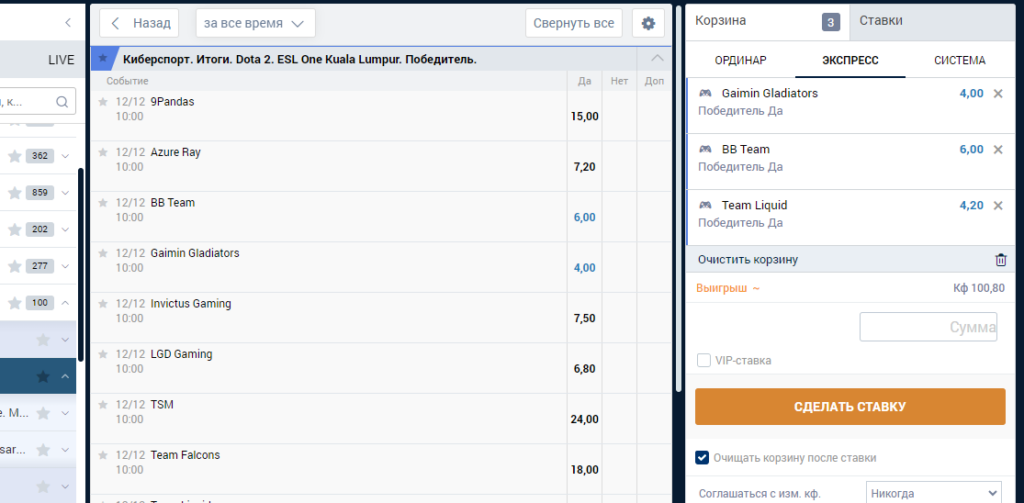
Task: Click the Свернуть все button
Action: (574, 24)
